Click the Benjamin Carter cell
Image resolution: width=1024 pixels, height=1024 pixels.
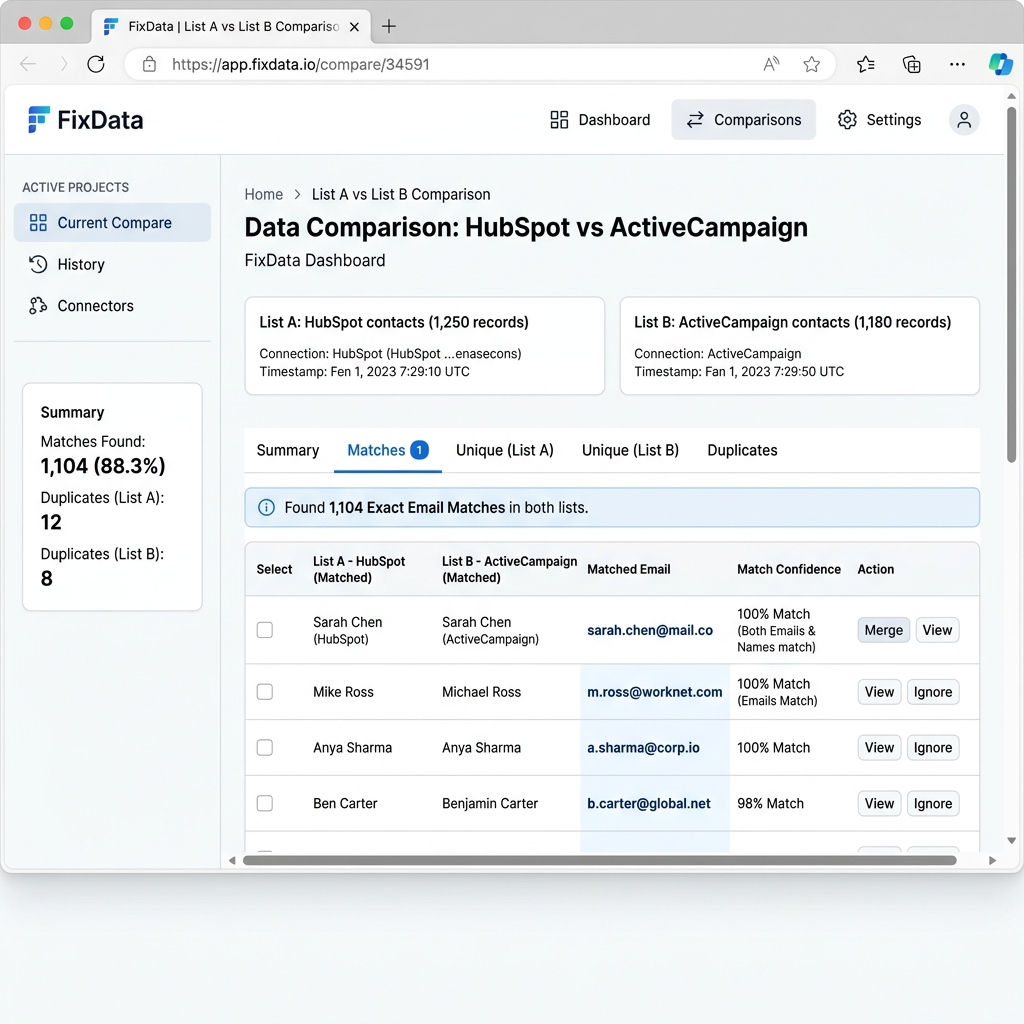click(x=490, y=803)
